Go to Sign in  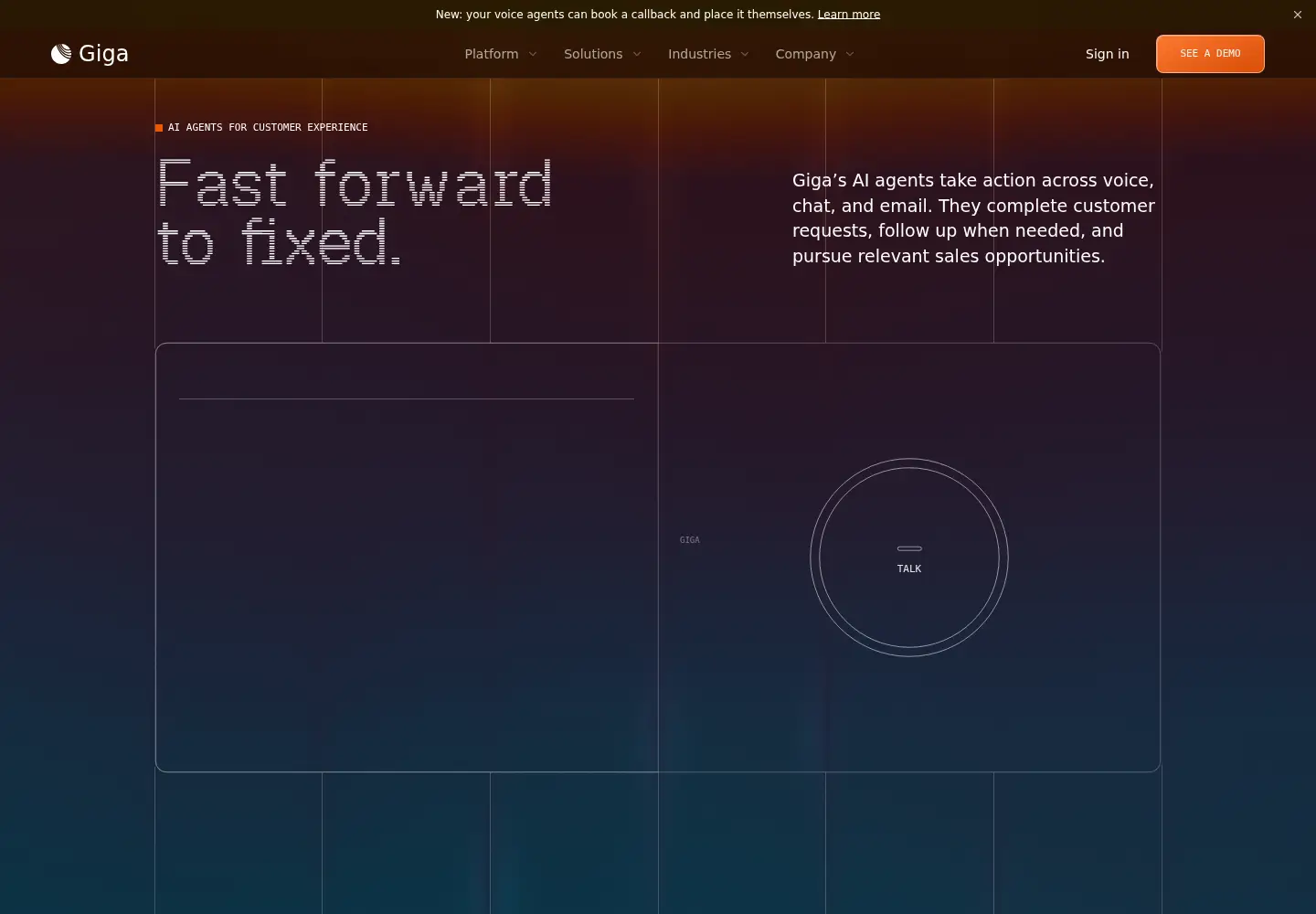[1107, 54]
